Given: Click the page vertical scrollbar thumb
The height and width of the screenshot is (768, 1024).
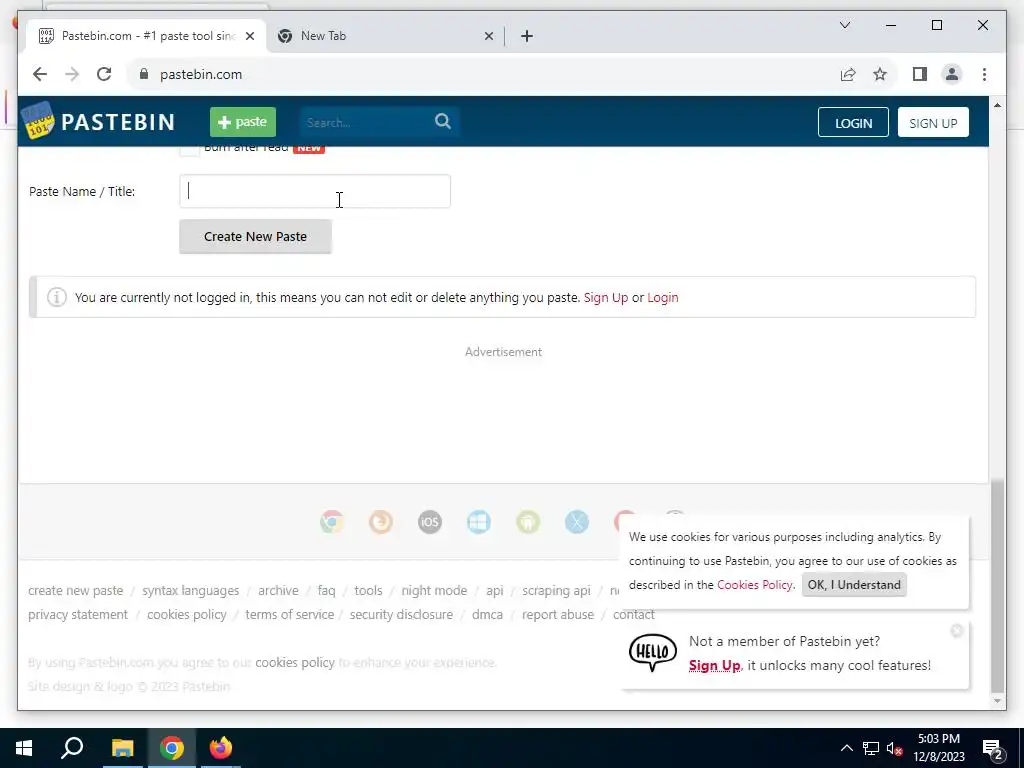Looking at the screenshot, I should (997, 584).
